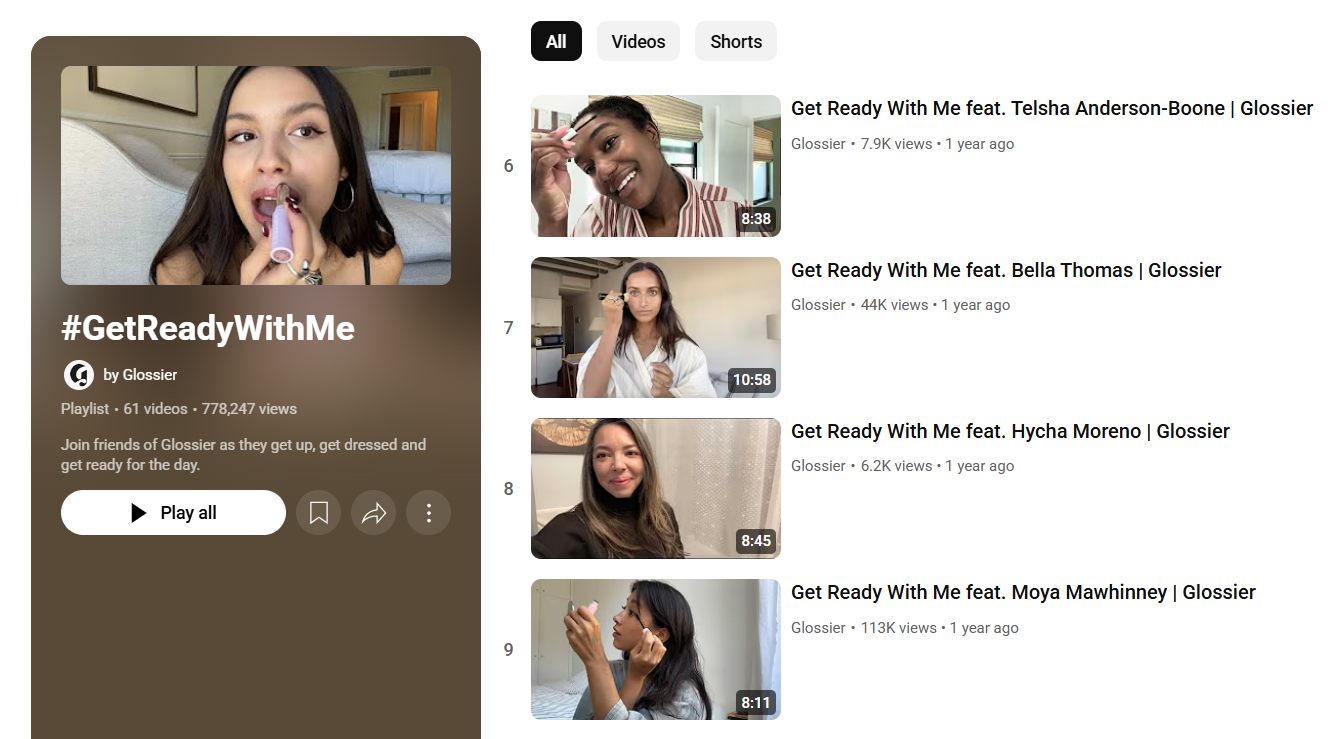The image size is (1341, 739).
Task: Click the 8:38 duration badge
Action: 756,219
